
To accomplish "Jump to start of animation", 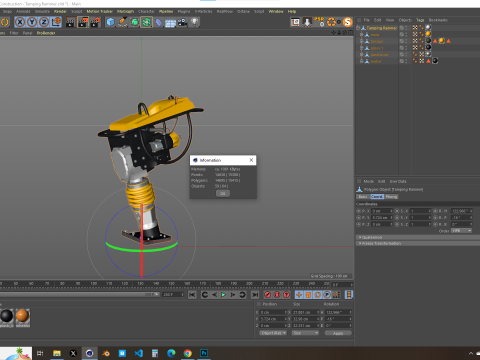I will (192, 295).
